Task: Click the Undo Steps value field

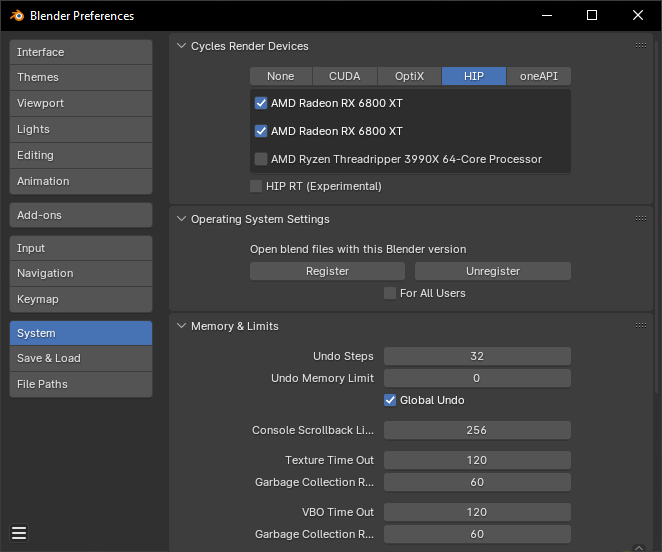Action: pos(477,356)
